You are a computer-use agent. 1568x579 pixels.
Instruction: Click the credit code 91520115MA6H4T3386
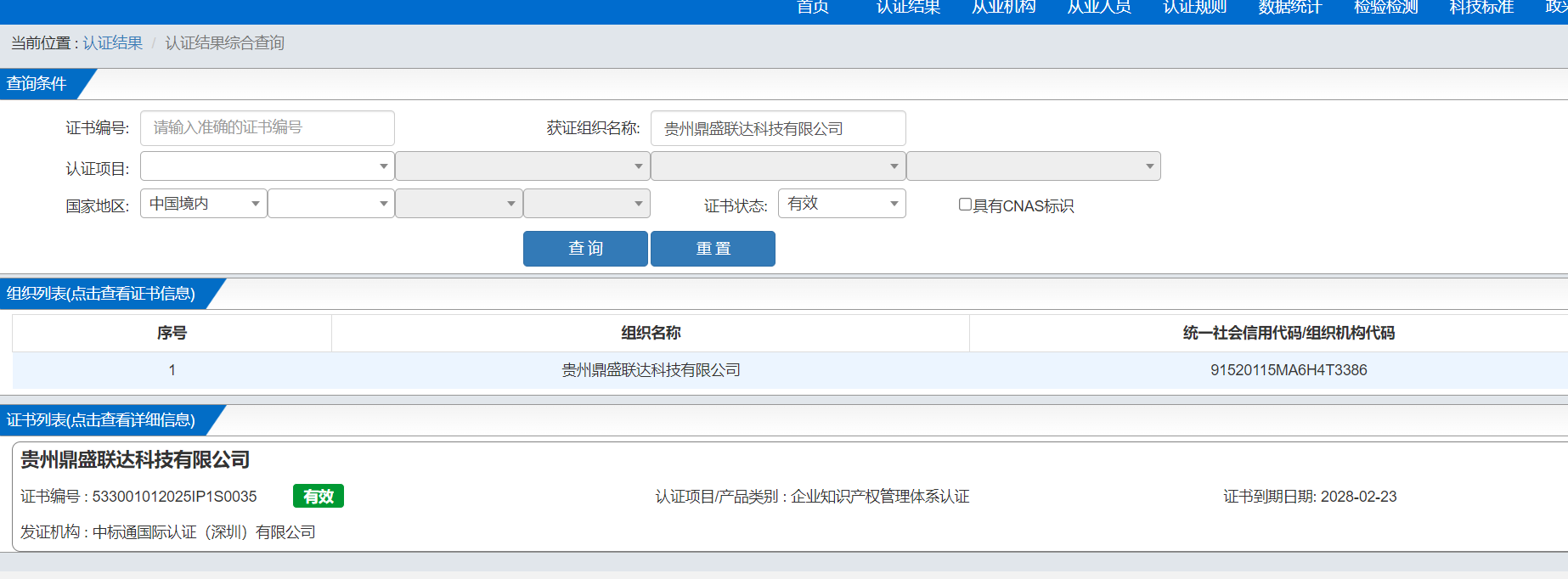pyautogui.click(x=1289, y=370)
